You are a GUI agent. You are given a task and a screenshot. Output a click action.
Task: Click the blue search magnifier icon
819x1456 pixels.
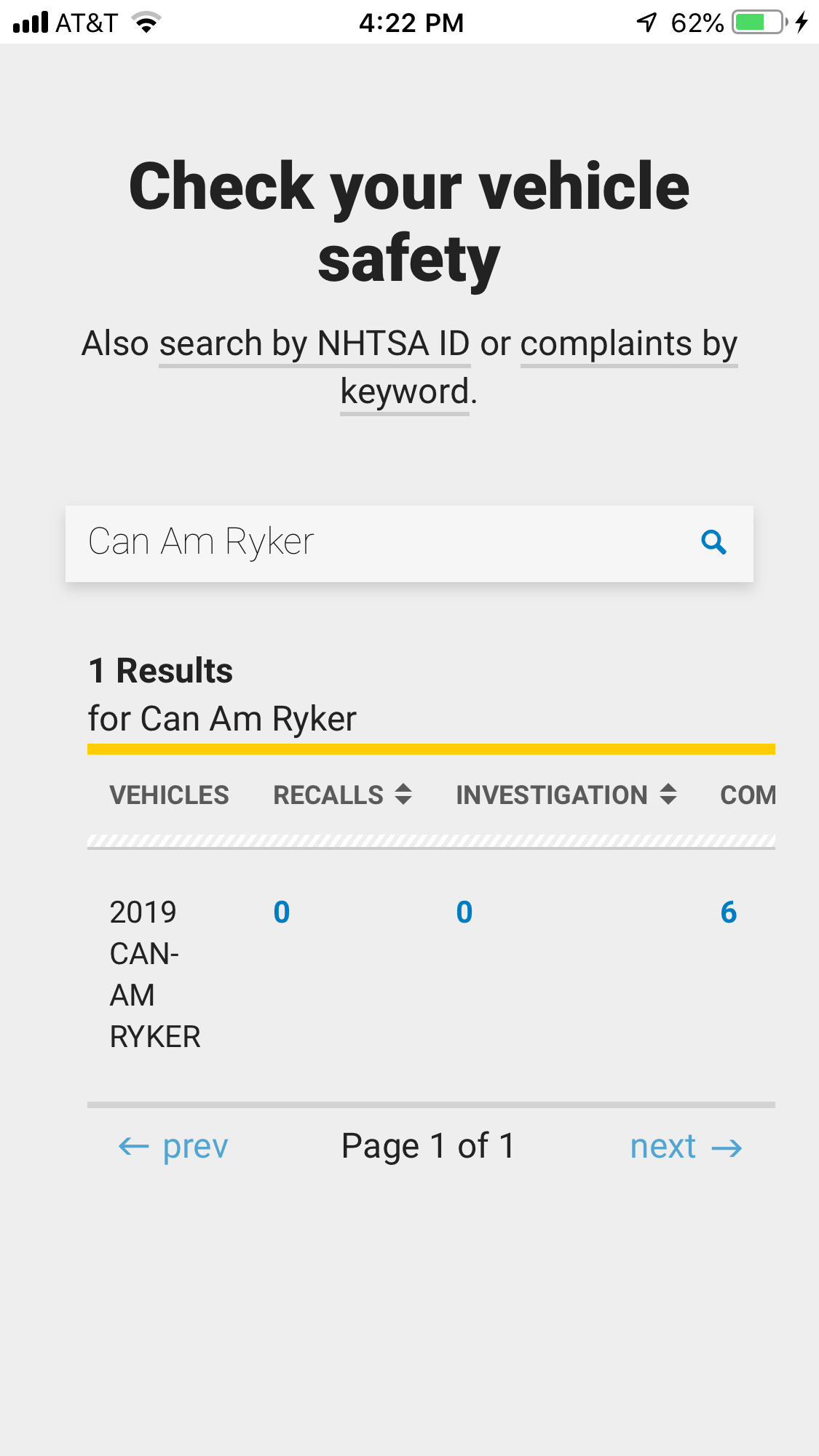pyautogui.click(x=713, y=543)
